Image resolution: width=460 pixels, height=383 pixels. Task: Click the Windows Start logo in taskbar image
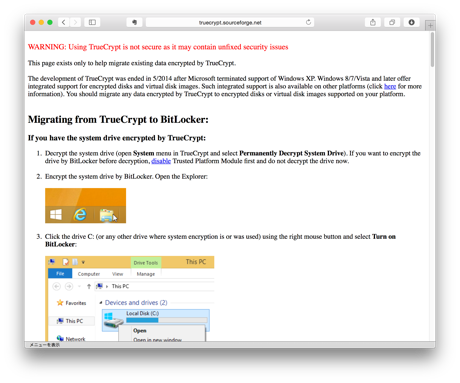[56, 214]
